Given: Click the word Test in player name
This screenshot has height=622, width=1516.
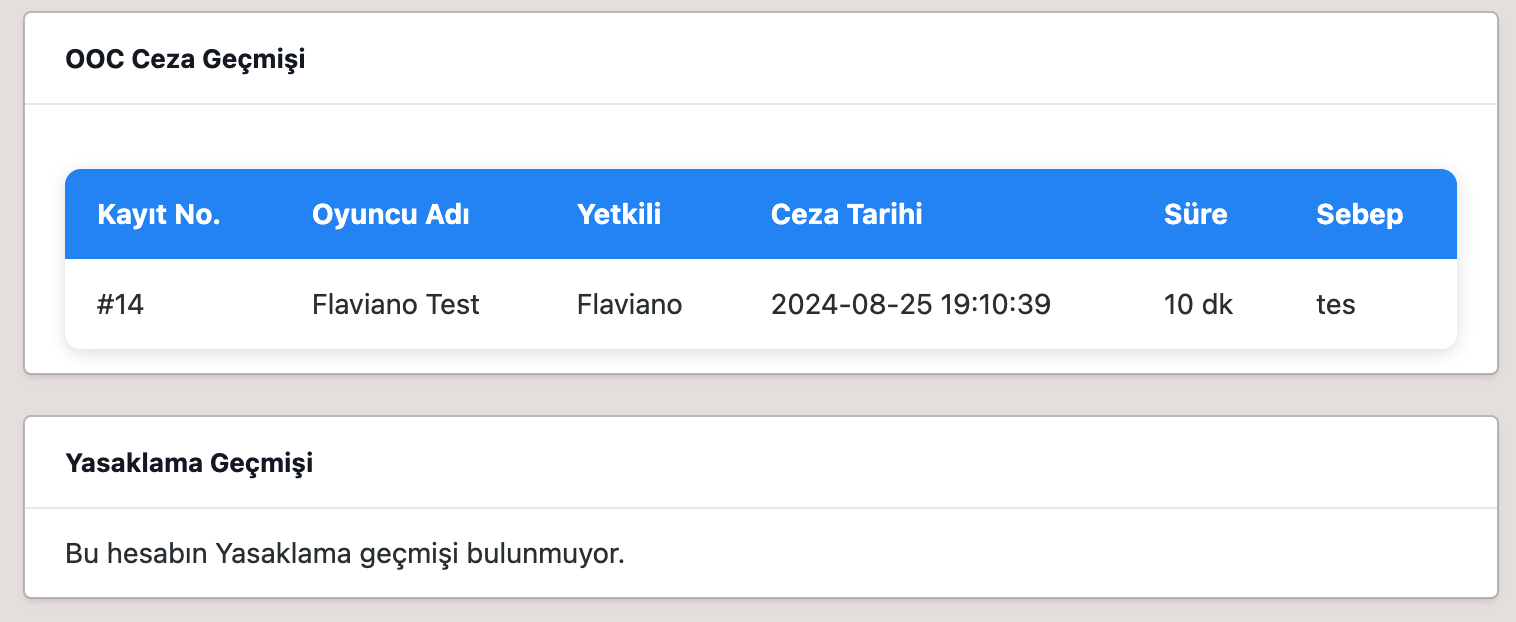Looking at the screenshot, I should pos(453,304).
